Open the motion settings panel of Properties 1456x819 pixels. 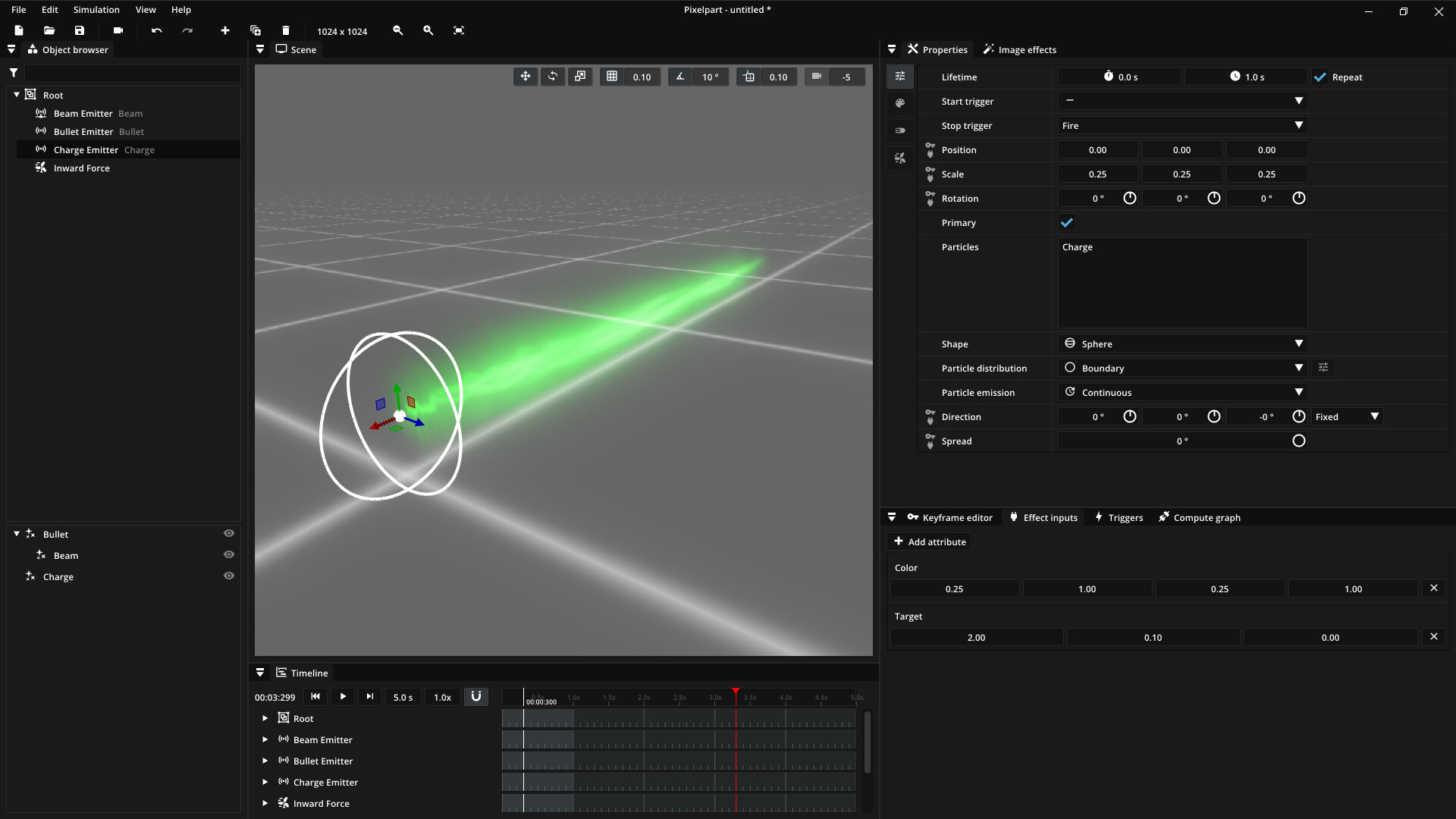[900, 130]
